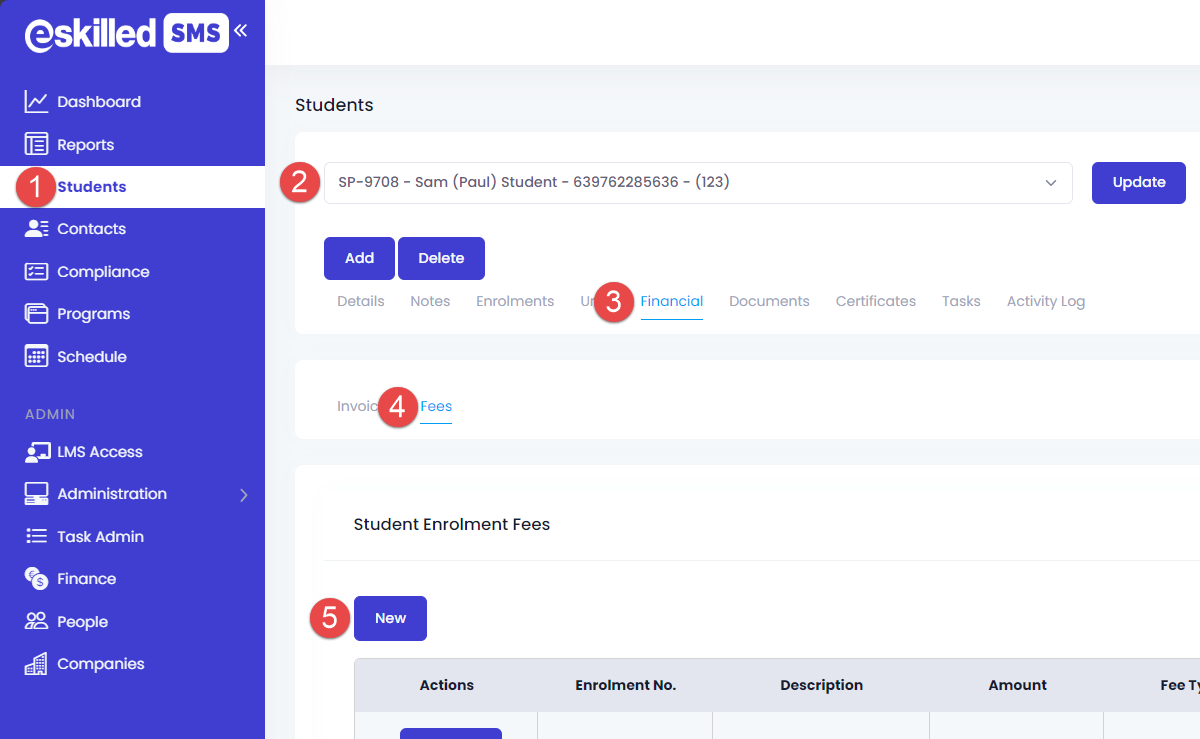Click the Schedule calendar icon

[x=37, y=357]
